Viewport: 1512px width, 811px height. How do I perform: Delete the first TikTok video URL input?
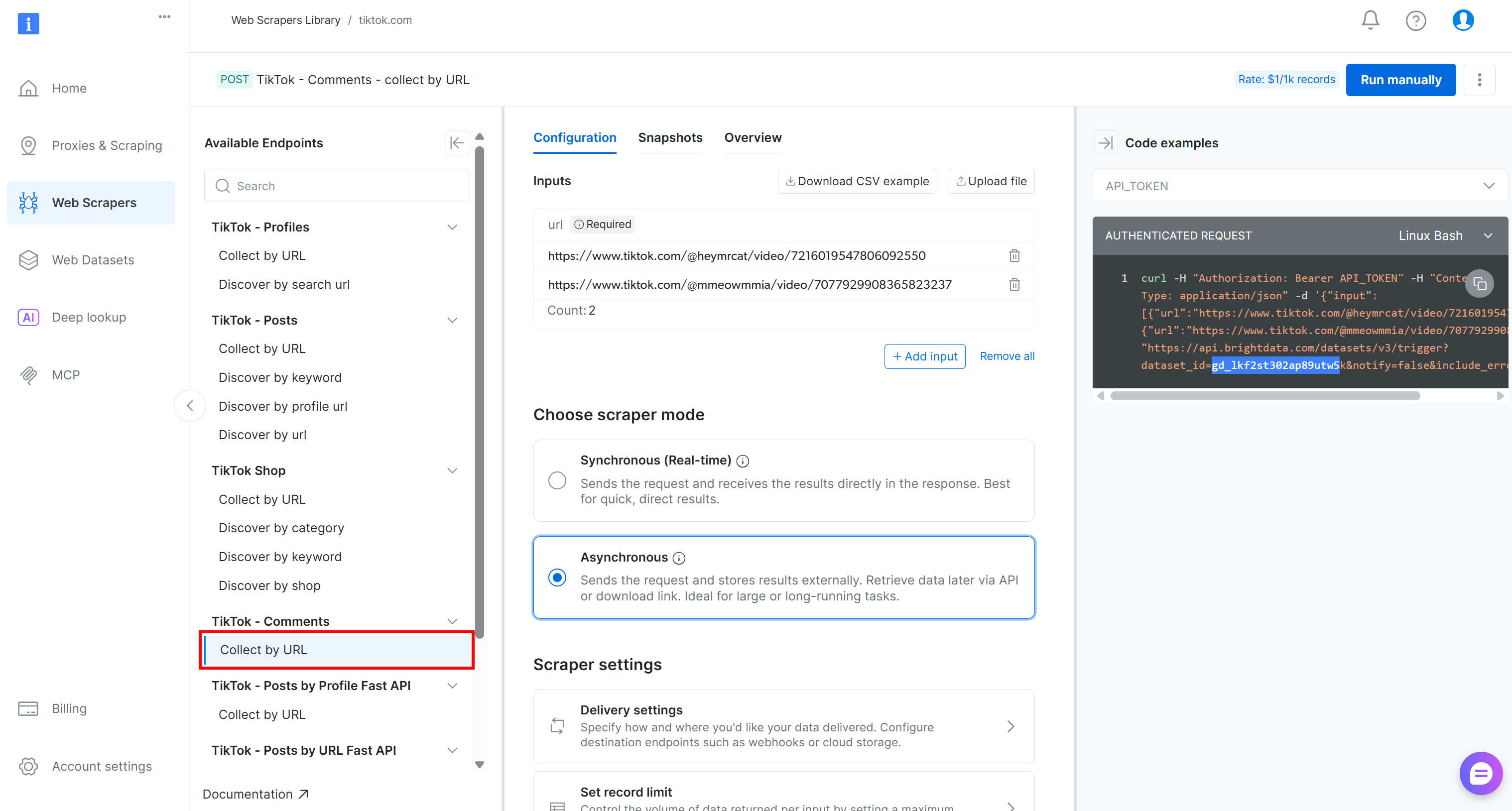point(1014,255)
